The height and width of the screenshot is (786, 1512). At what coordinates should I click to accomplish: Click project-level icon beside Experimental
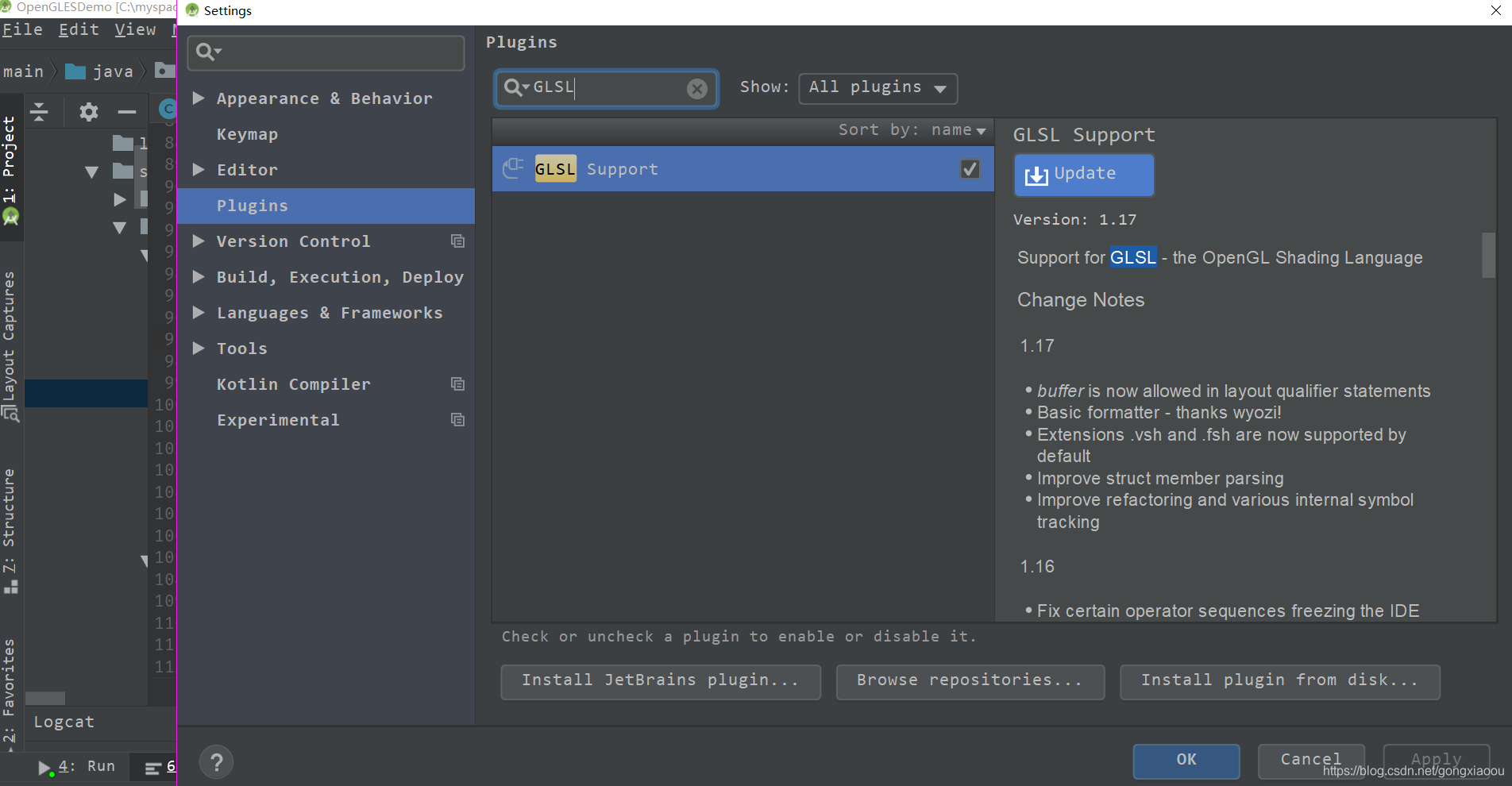(457, 419)
